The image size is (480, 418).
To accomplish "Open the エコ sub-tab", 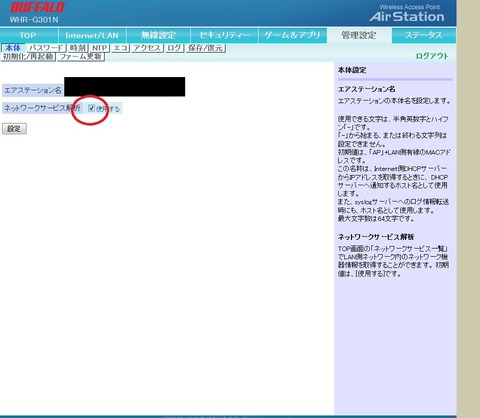I will (120, 48).
